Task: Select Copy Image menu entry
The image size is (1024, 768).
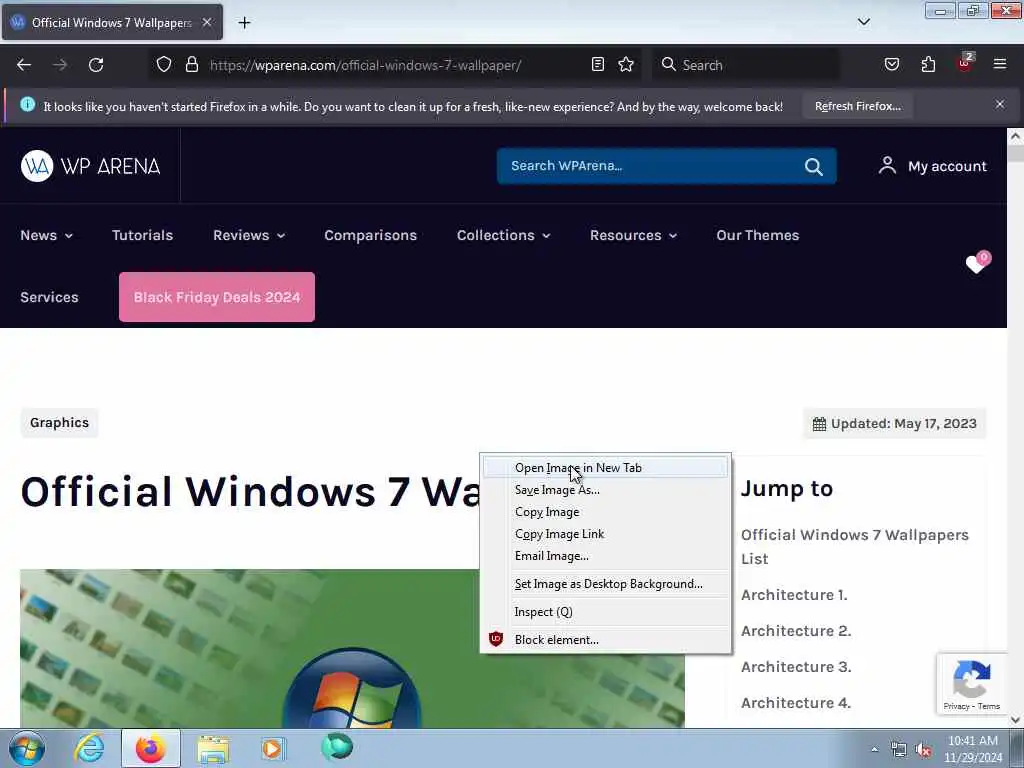Action: (x=605, y=512)
